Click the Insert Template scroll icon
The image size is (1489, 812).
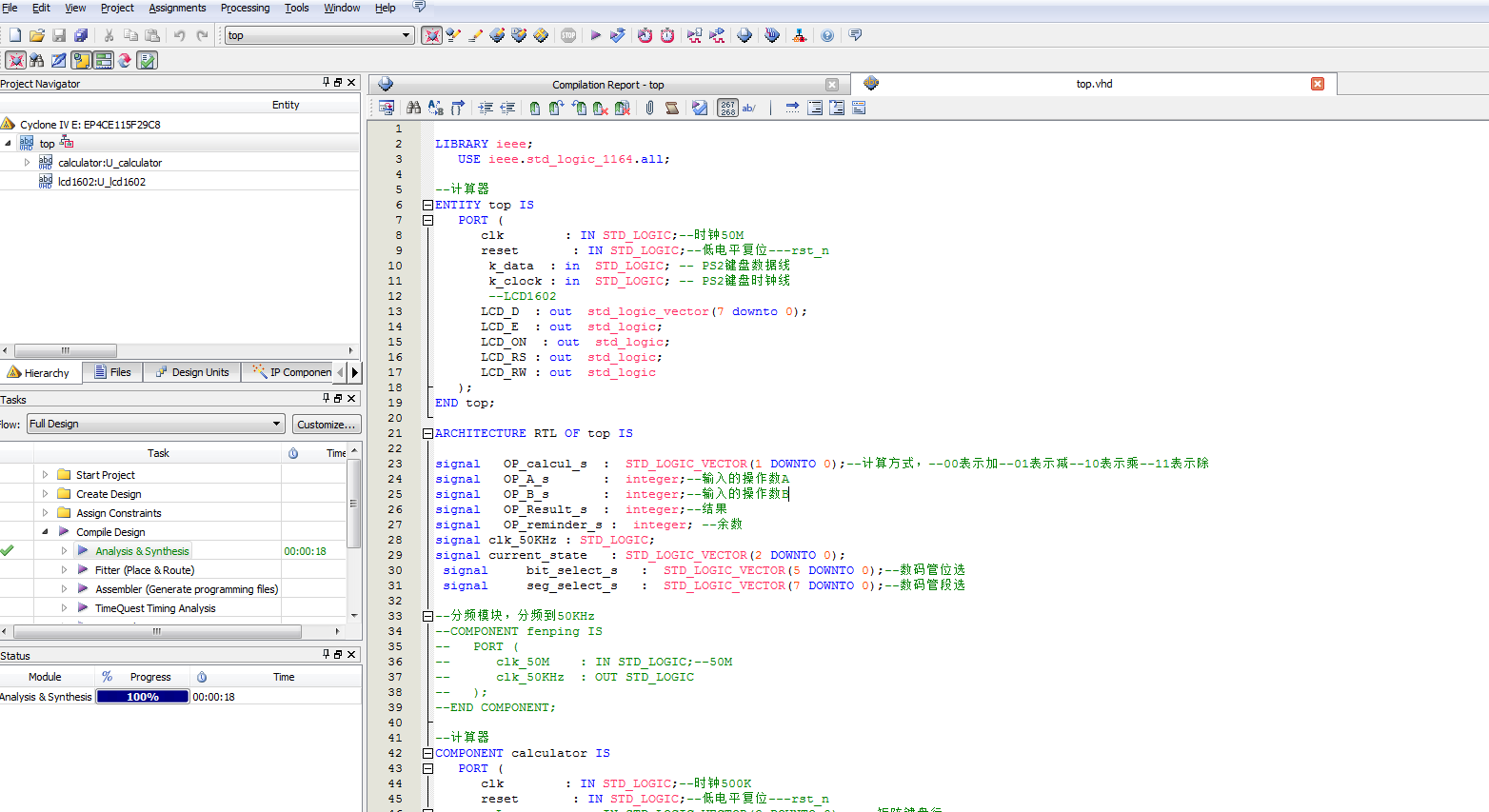click(x=672, y=108)
